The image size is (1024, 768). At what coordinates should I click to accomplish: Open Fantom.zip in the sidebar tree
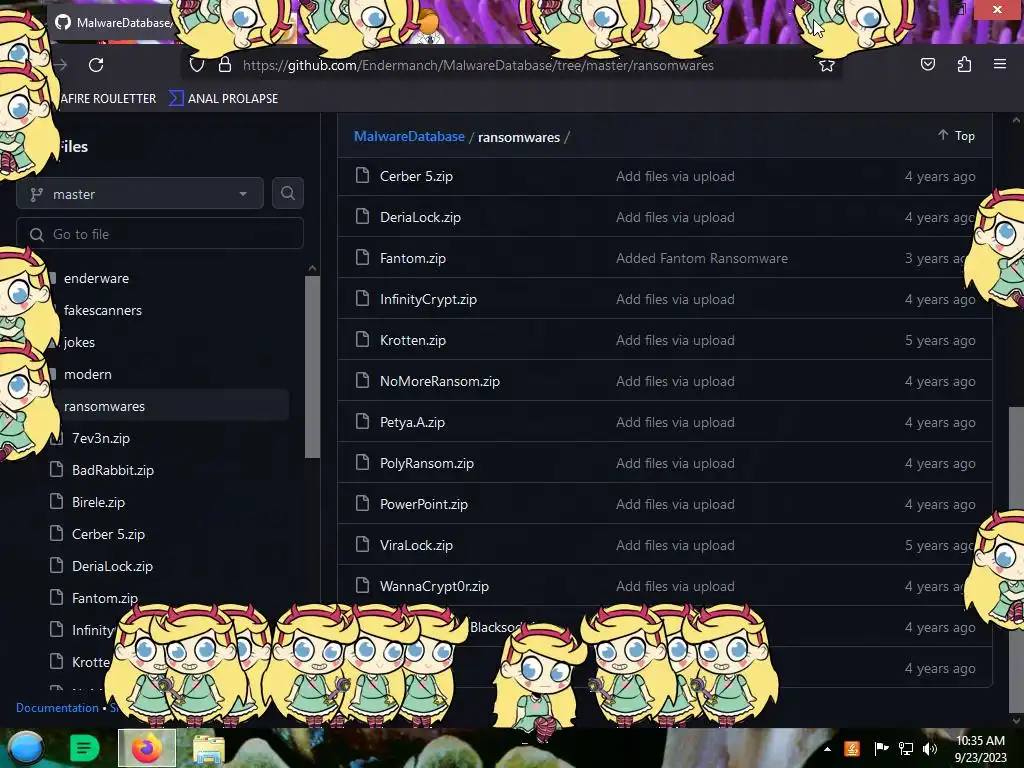click(x=104, y=598)
